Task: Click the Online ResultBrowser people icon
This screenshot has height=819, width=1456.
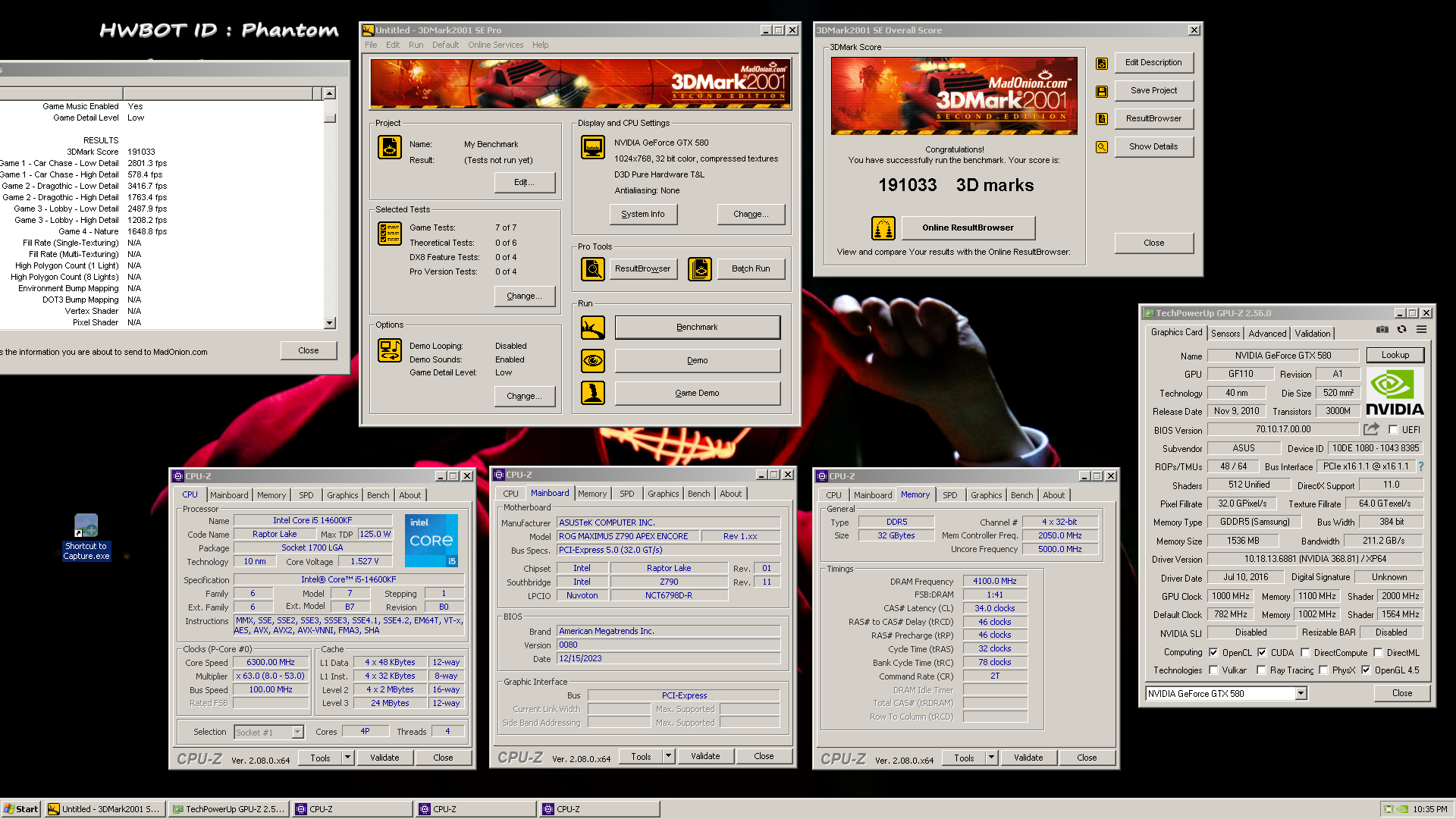Action: point(883,227)
